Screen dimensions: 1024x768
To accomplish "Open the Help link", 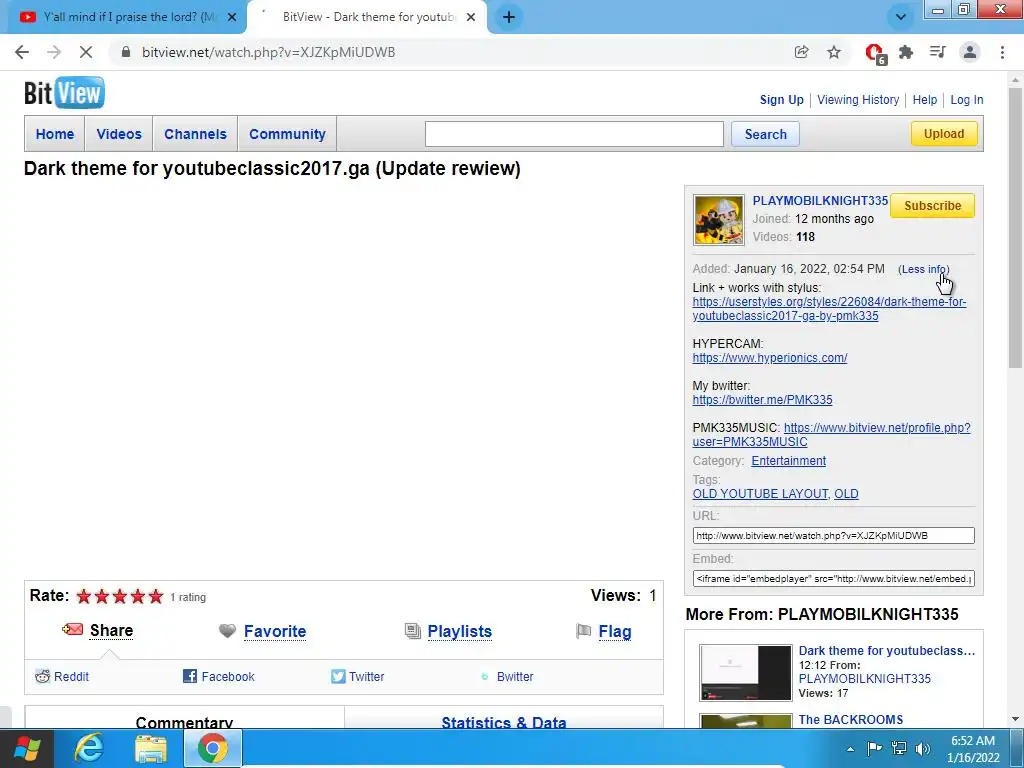I will [x=925, y=100].
